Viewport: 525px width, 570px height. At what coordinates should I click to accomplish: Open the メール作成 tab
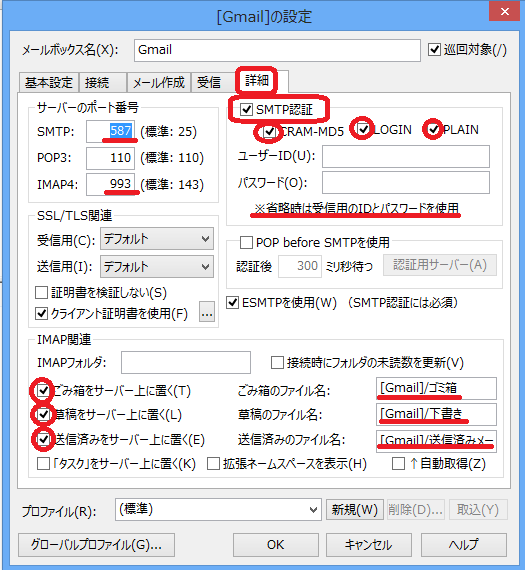pos(159,83)
